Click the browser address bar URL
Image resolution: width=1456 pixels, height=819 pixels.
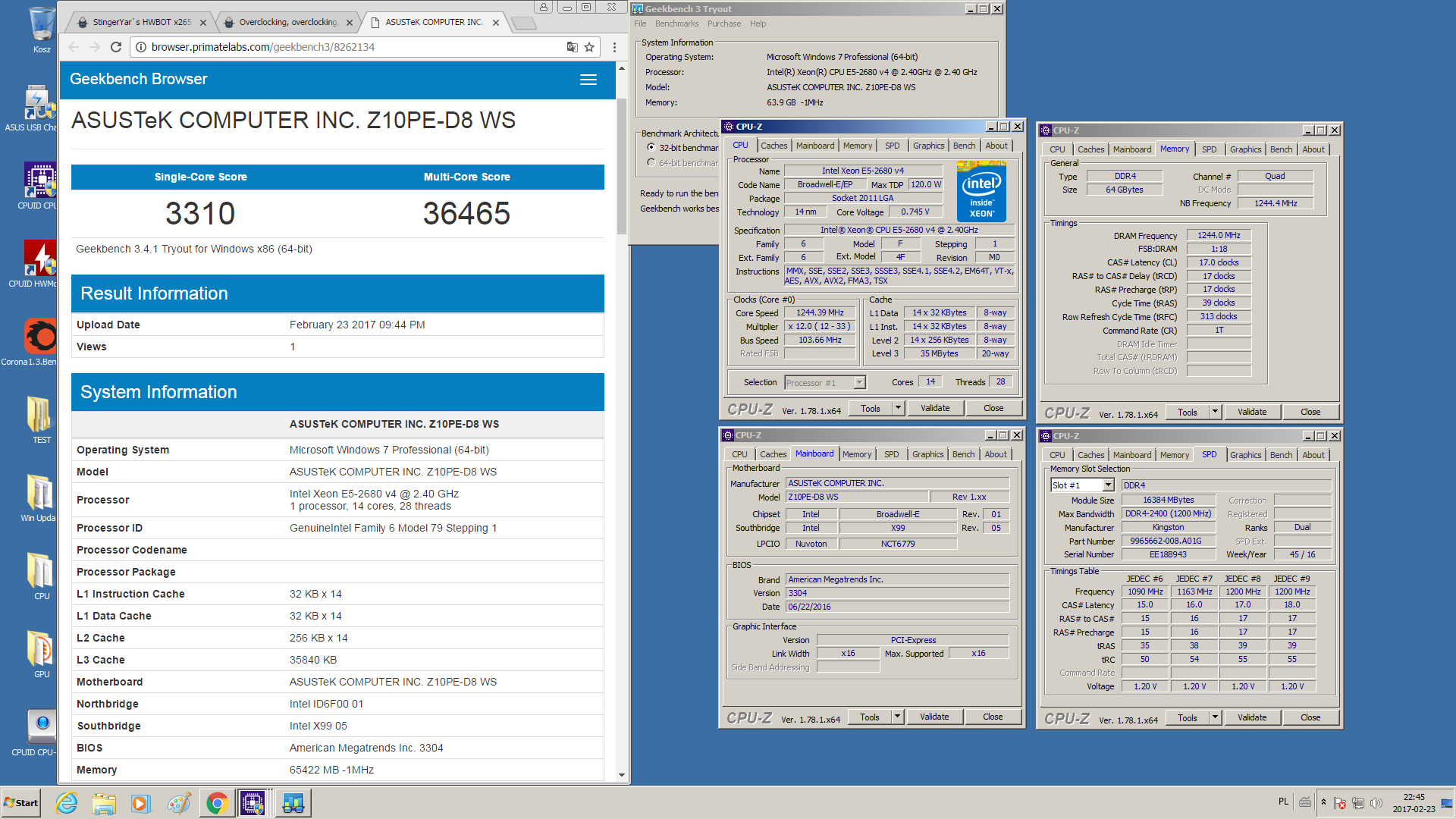tap(263, 47)
